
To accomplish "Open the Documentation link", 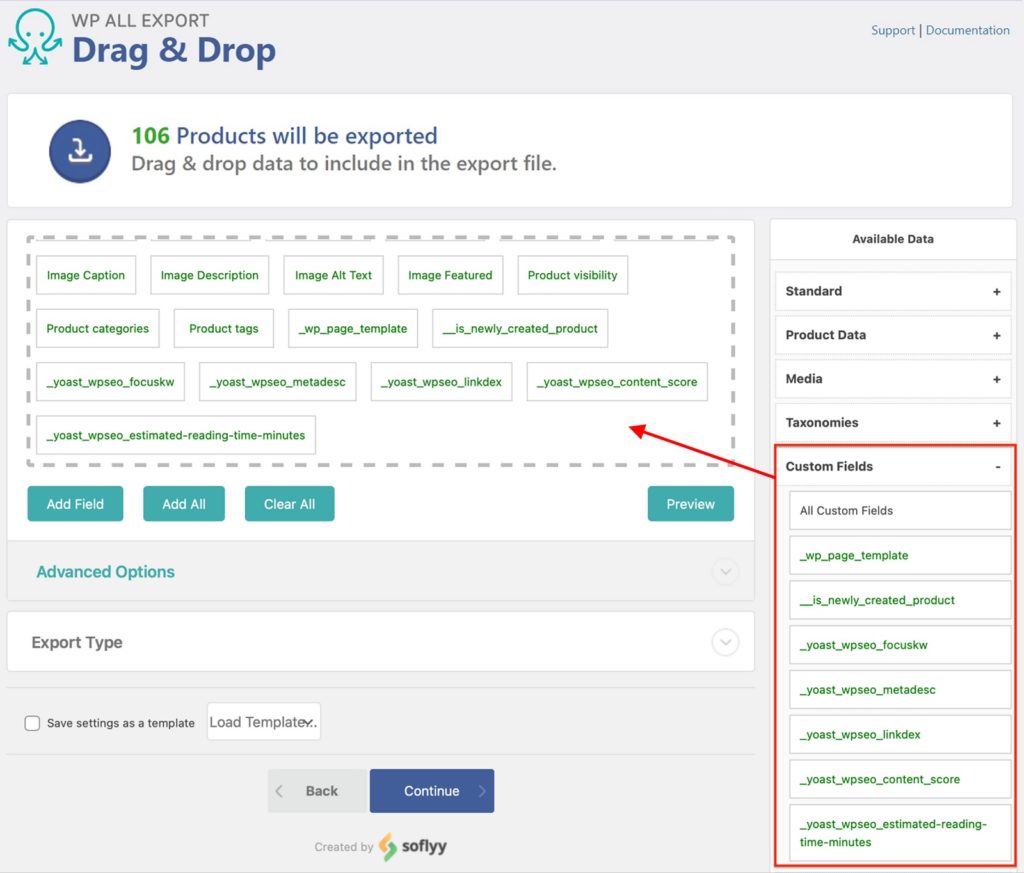I will [x=967, y=30].
